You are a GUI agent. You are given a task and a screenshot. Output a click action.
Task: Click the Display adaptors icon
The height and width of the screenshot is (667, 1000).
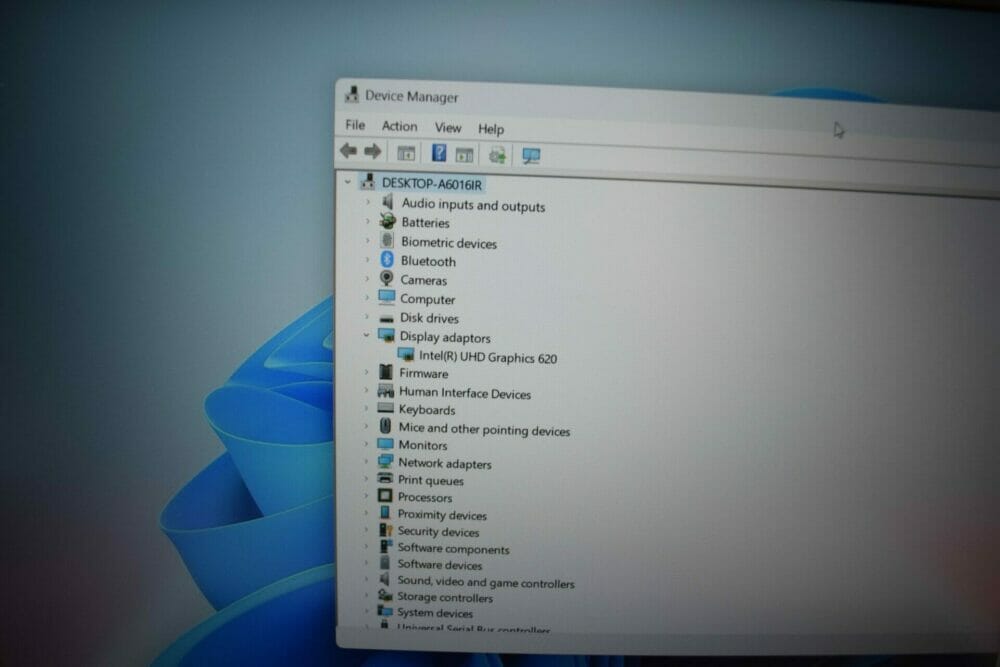coord(386,335)
